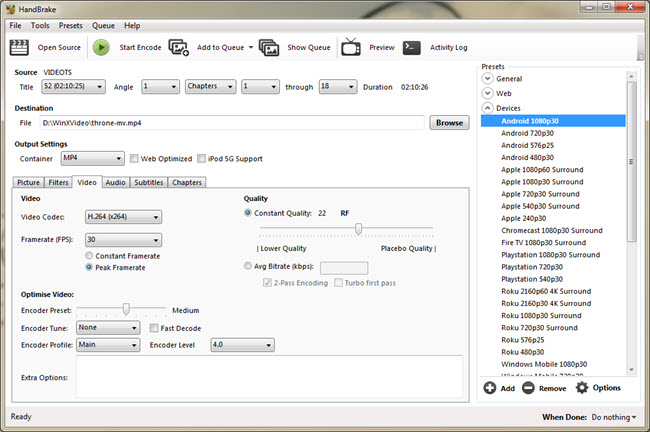Click the Encoder Preset slider handle

126,309
